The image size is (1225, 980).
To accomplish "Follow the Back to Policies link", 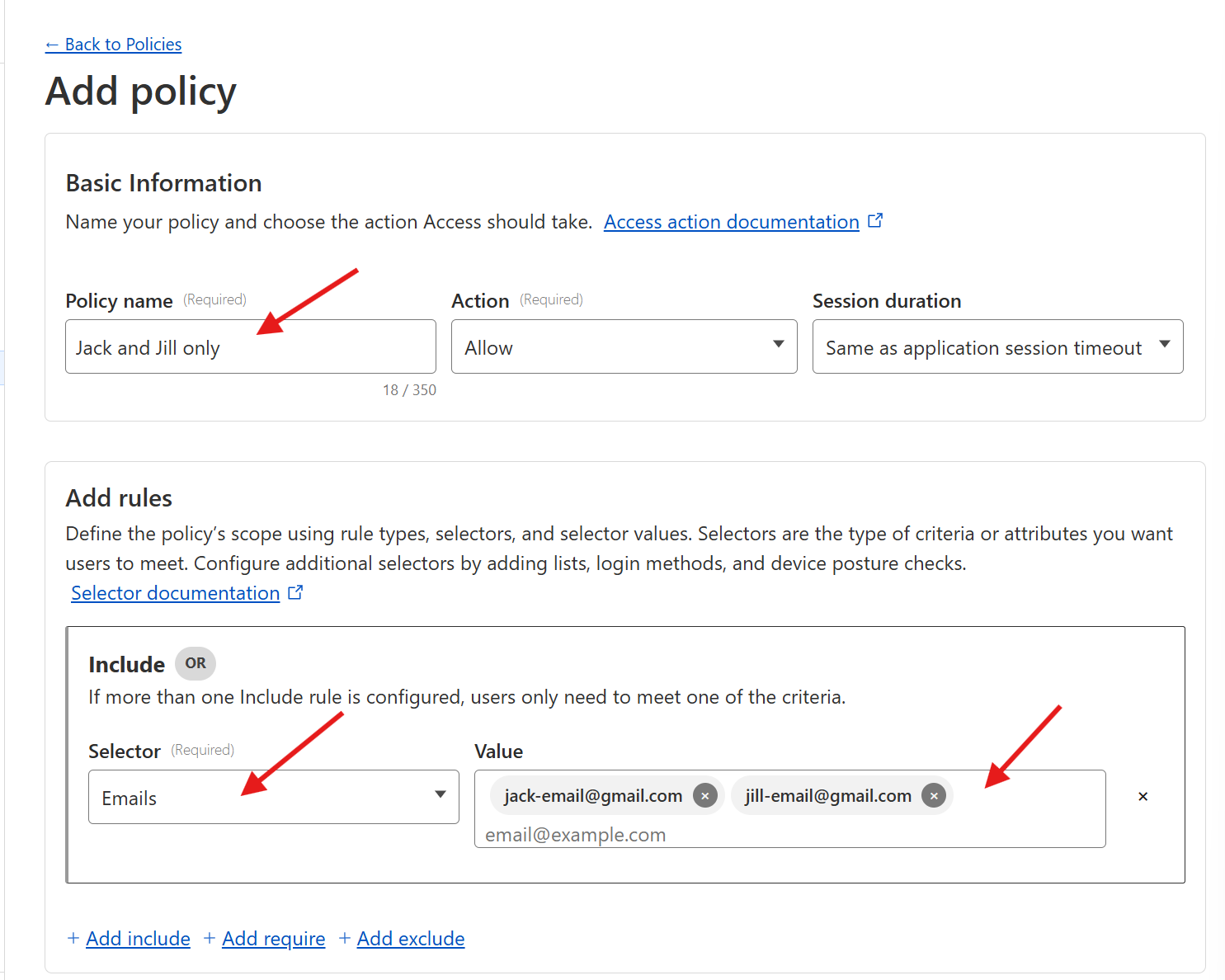I will (113, 44).
